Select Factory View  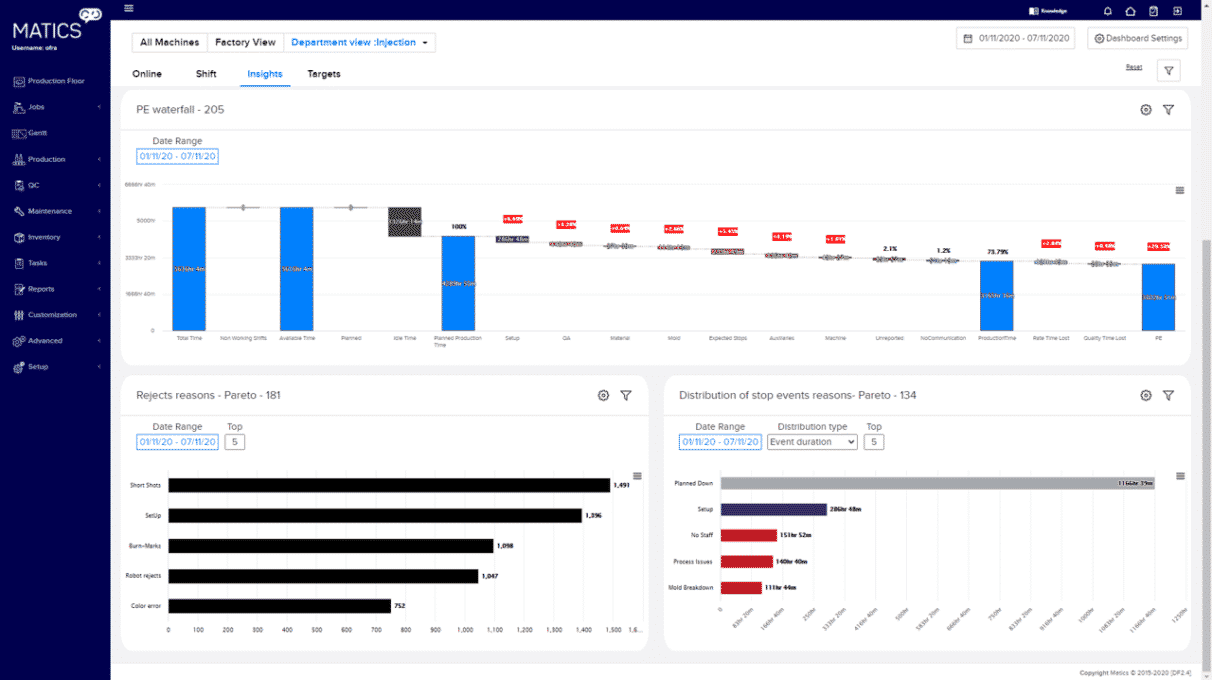(x=245, y=42)
